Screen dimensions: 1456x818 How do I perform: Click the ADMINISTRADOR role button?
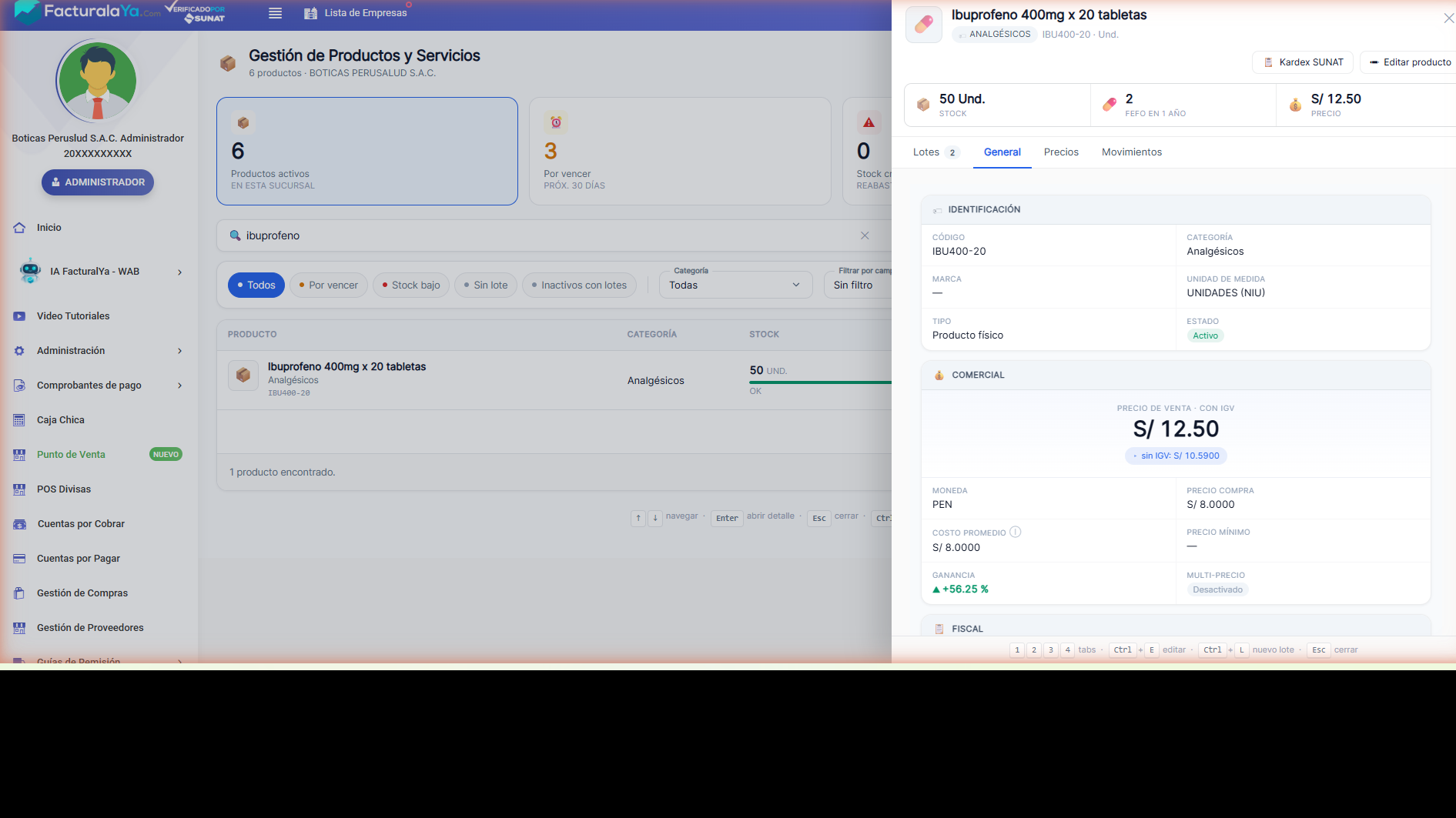tap(98, 182)
